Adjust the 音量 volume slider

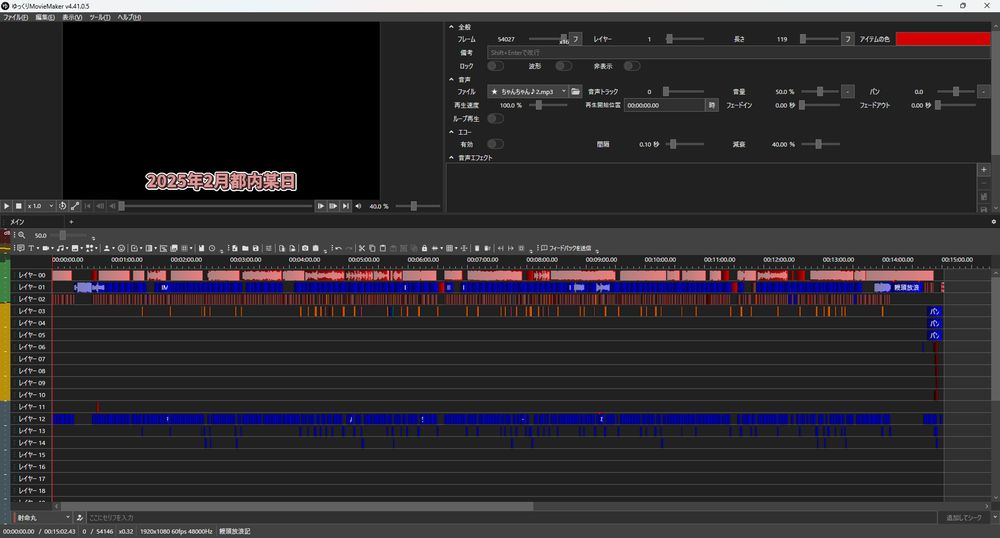(x=820, y=92)
